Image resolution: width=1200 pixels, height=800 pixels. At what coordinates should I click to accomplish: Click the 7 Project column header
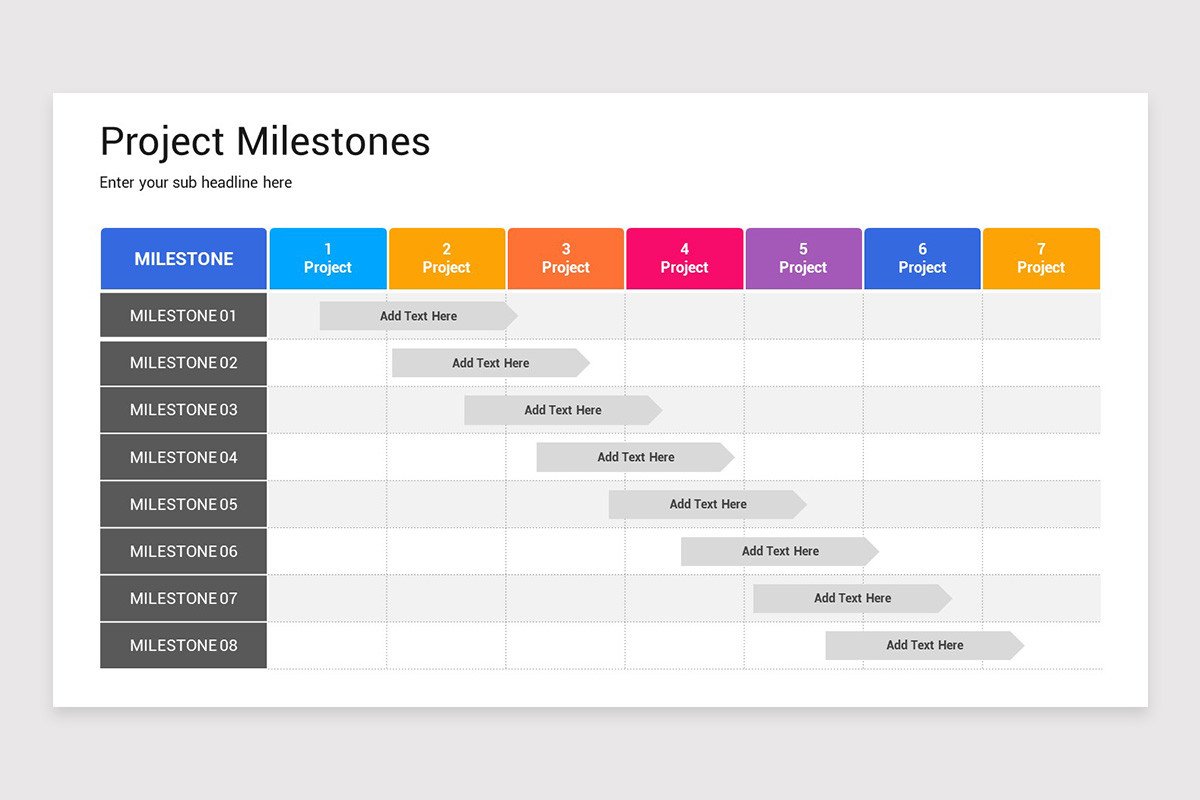[1041, 259]
